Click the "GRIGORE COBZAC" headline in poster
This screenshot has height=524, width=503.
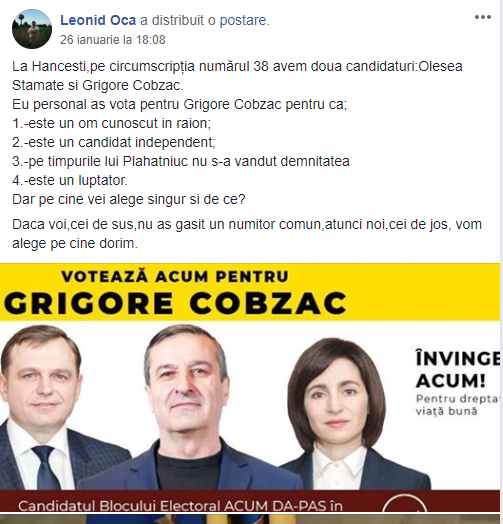pos(175,303)
